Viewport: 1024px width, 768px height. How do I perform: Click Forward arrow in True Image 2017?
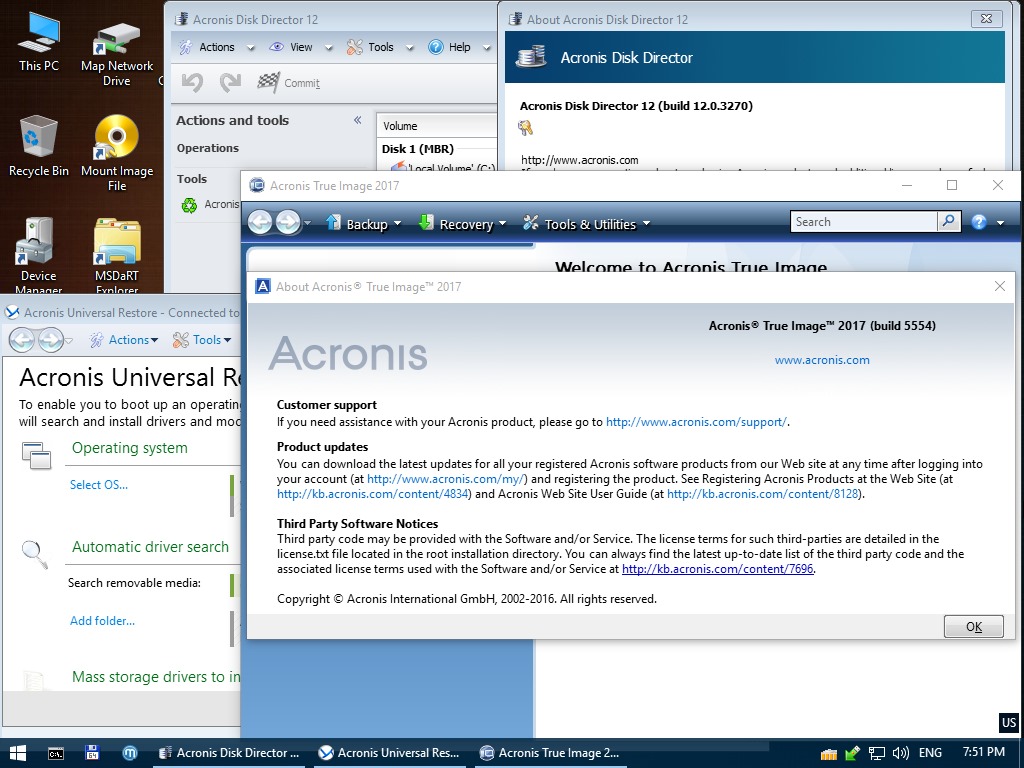(287, 223)
